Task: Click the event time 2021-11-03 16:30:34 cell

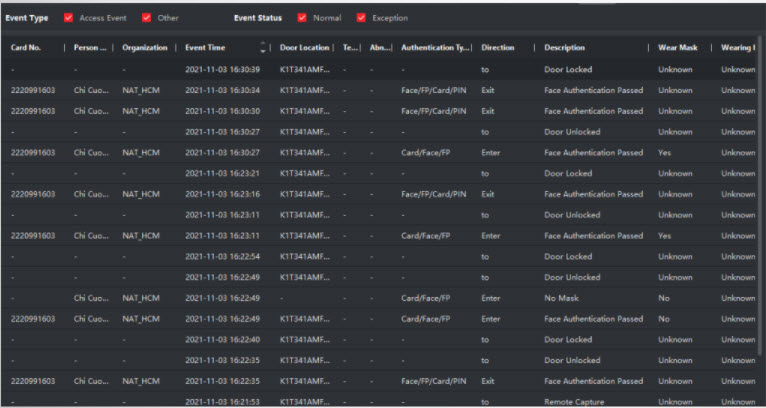Action: [x=222, y=90]
